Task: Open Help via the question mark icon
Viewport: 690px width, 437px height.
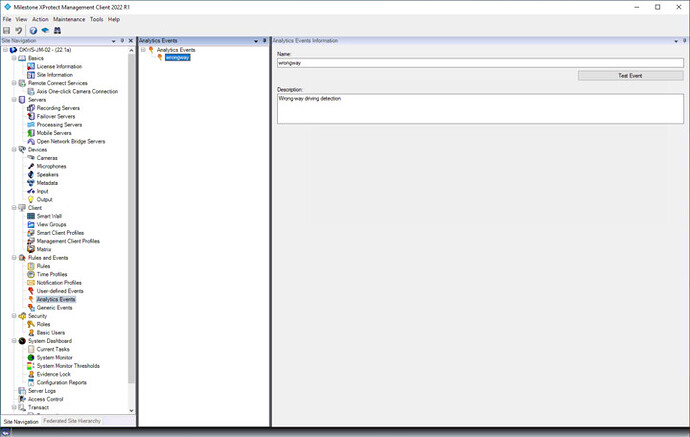Action: tap(33, 31)
